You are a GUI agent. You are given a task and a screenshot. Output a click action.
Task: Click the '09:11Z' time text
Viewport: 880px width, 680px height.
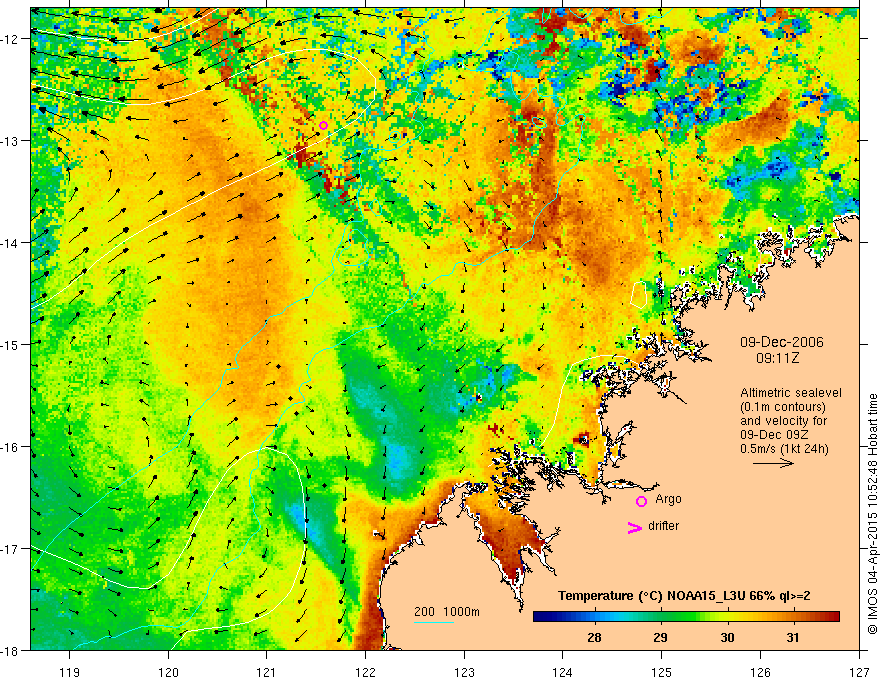point(777,357)
